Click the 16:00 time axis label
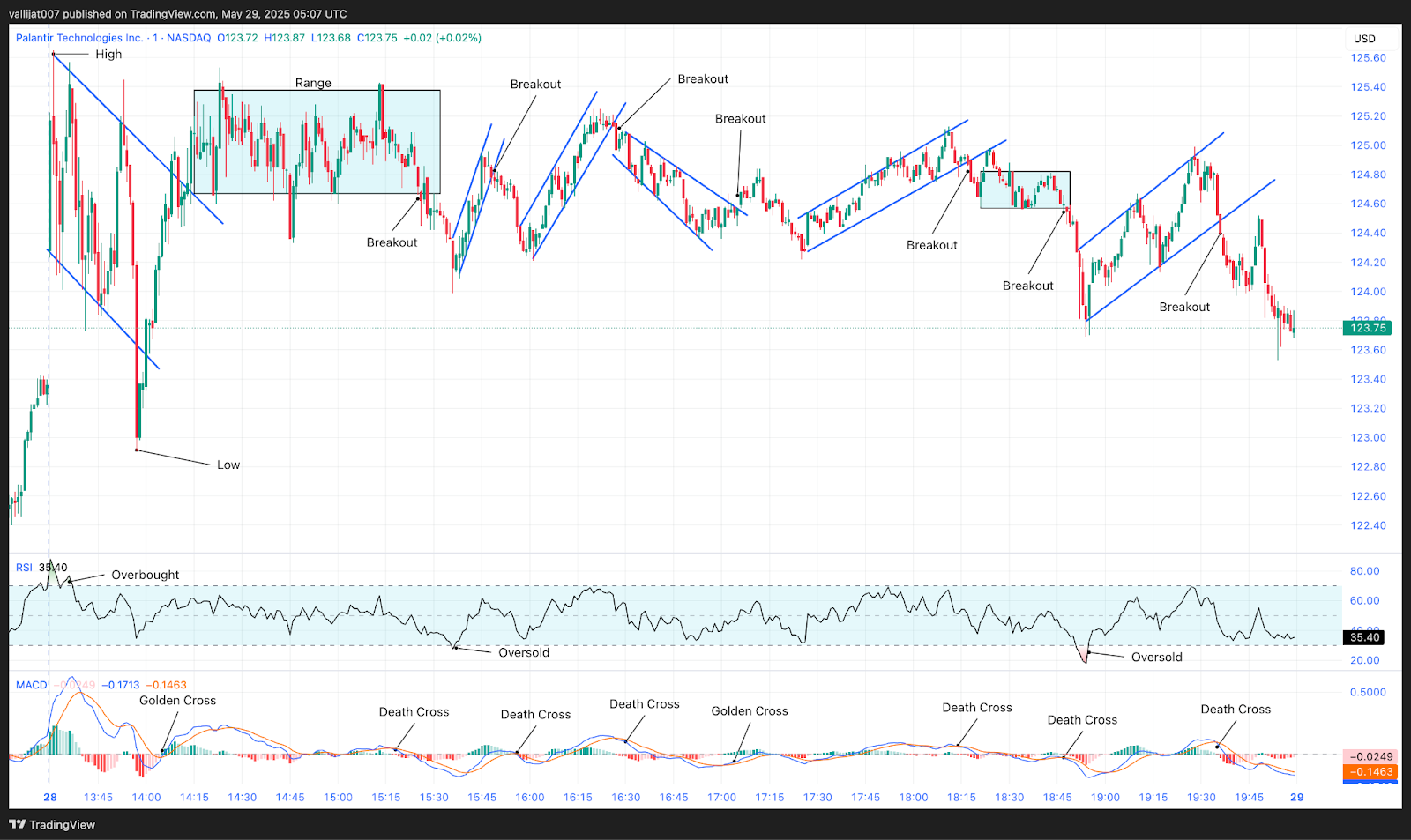1411x840 pixels. pos(530,797)
